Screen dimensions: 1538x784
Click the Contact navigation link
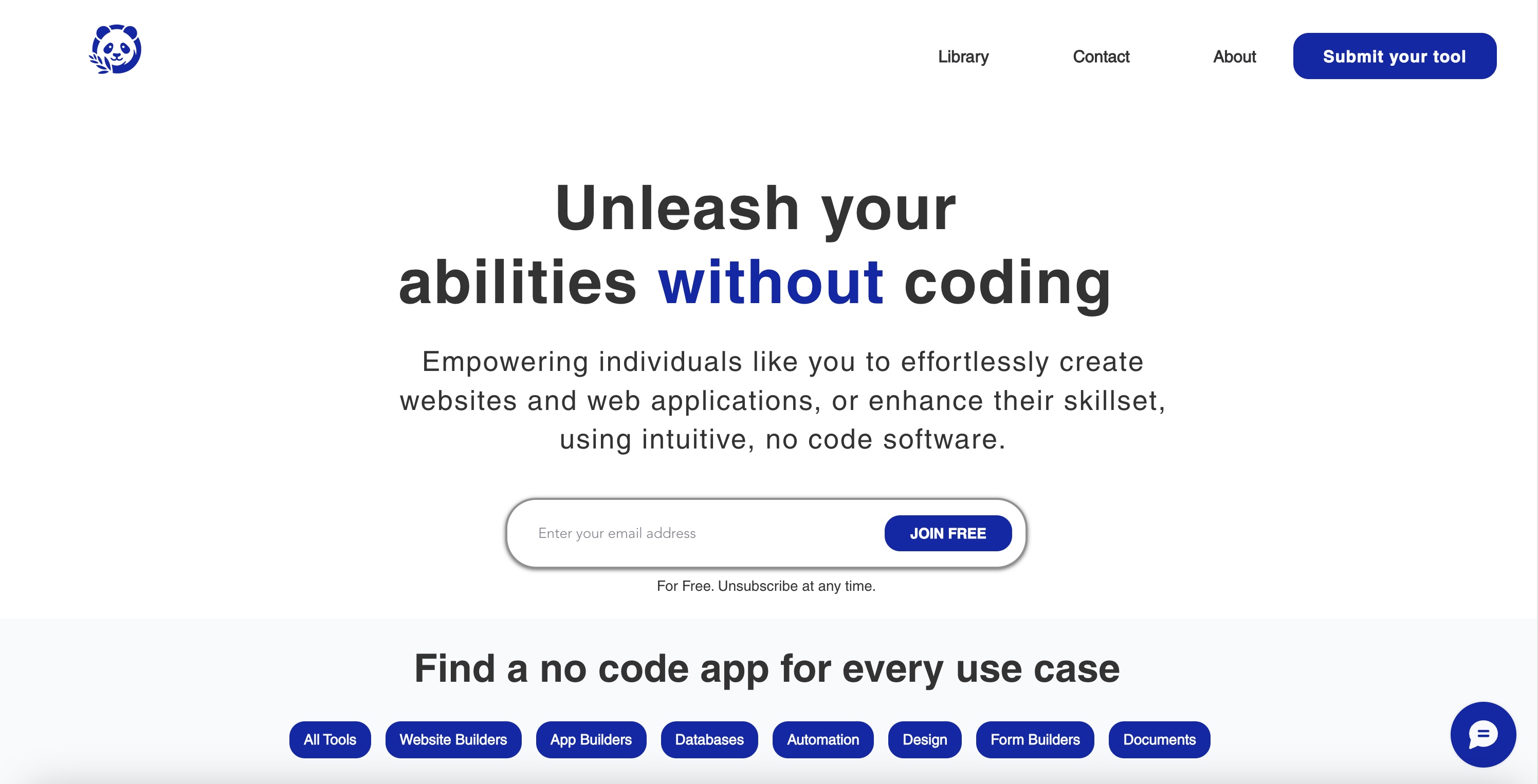1101,56
